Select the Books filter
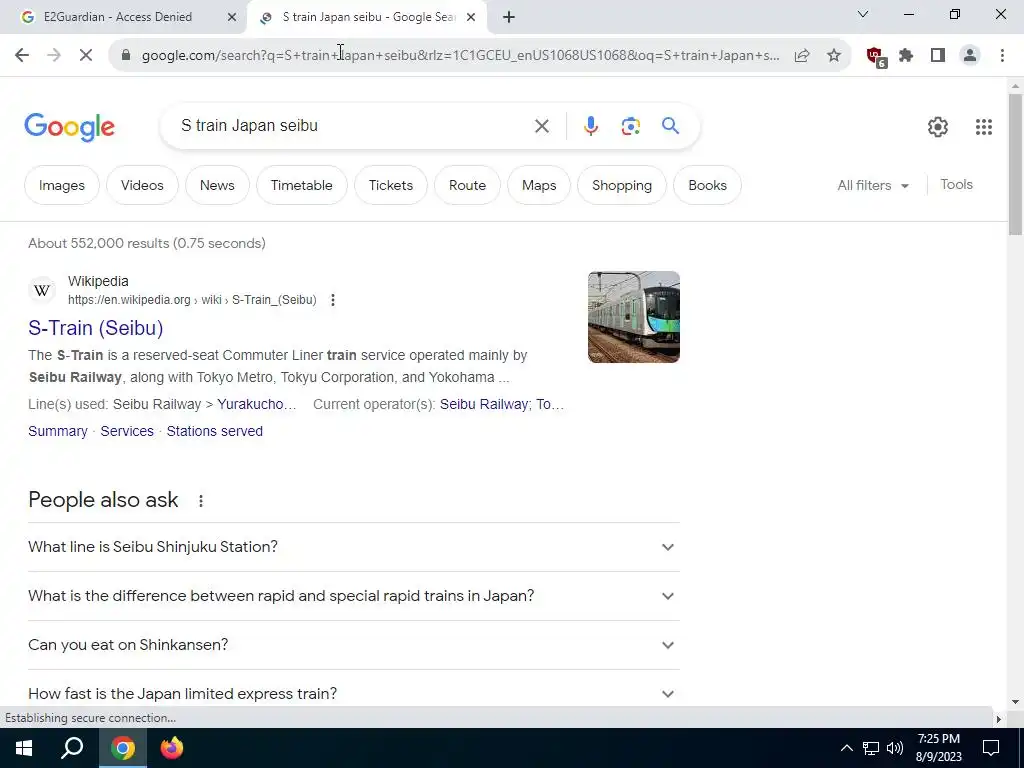Screen dimensions: 1024x768 point(707,185)
